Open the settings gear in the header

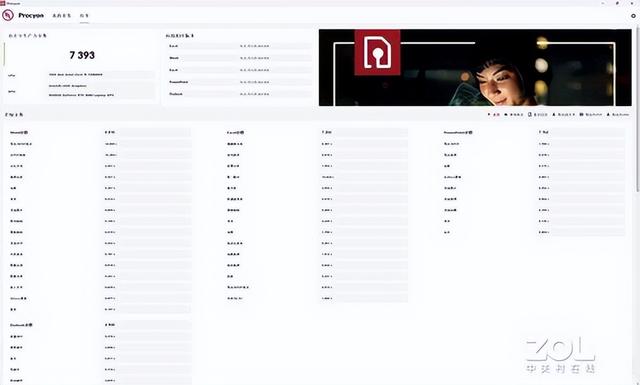point(633,16)
